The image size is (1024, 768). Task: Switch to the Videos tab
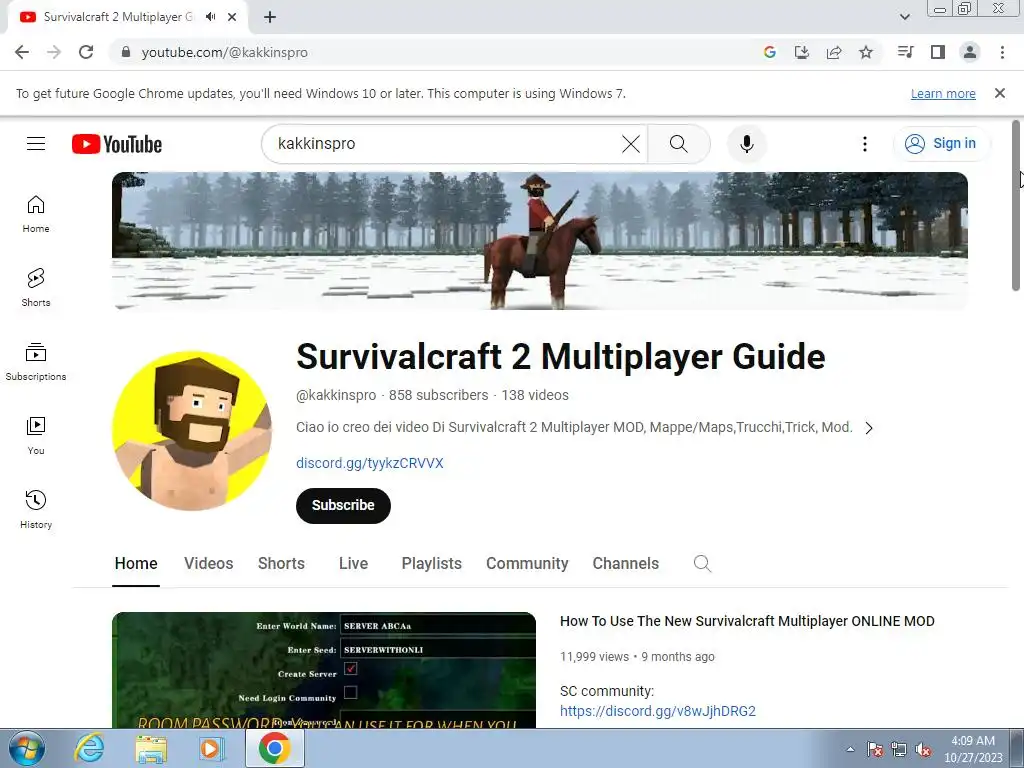(x=208, y=564)
